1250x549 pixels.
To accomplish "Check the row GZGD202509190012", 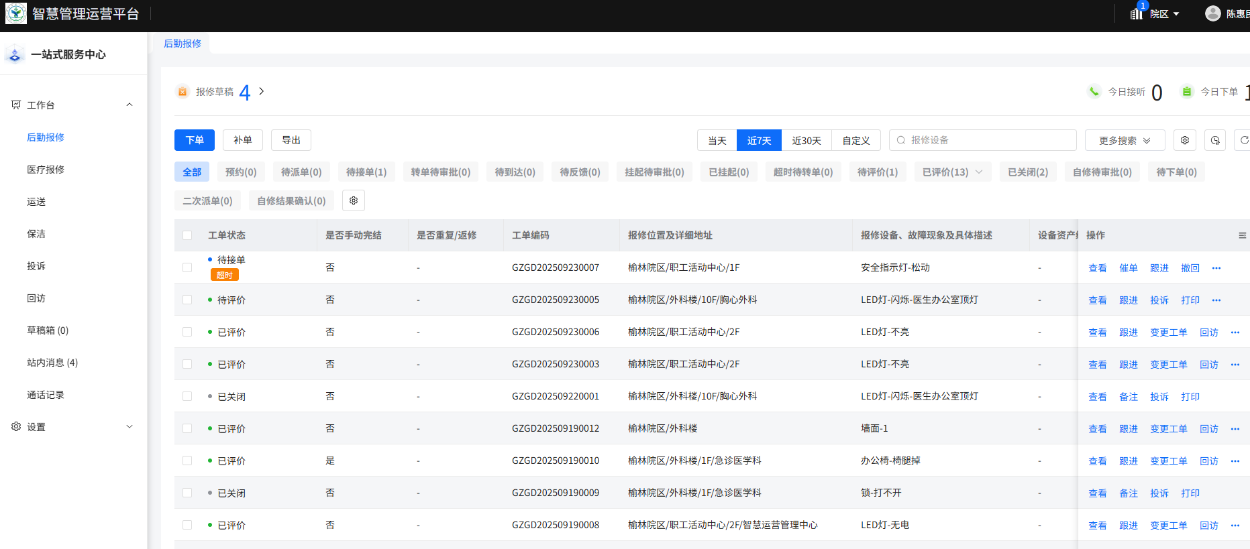I will click(x=187, y=428).
